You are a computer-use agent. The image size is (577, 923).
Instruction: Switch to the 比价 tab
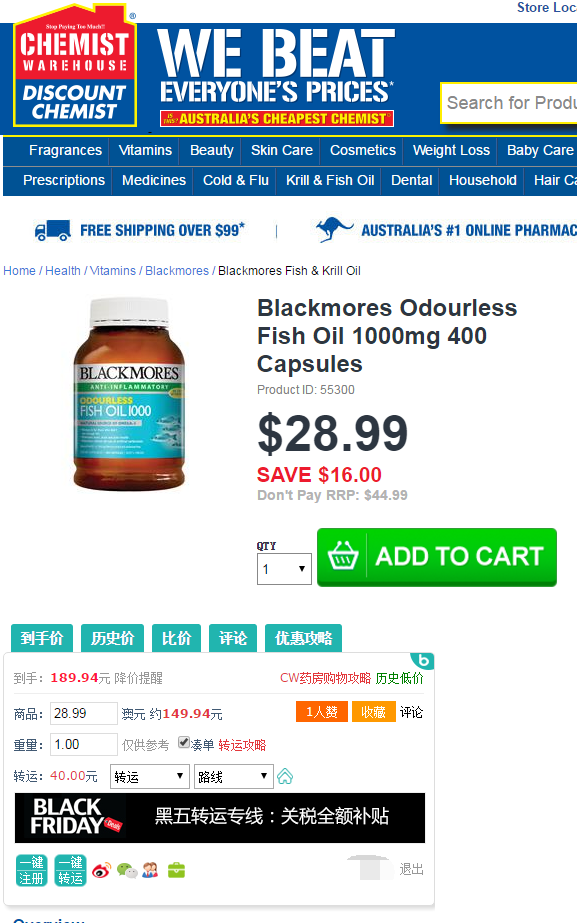point(177,638)
